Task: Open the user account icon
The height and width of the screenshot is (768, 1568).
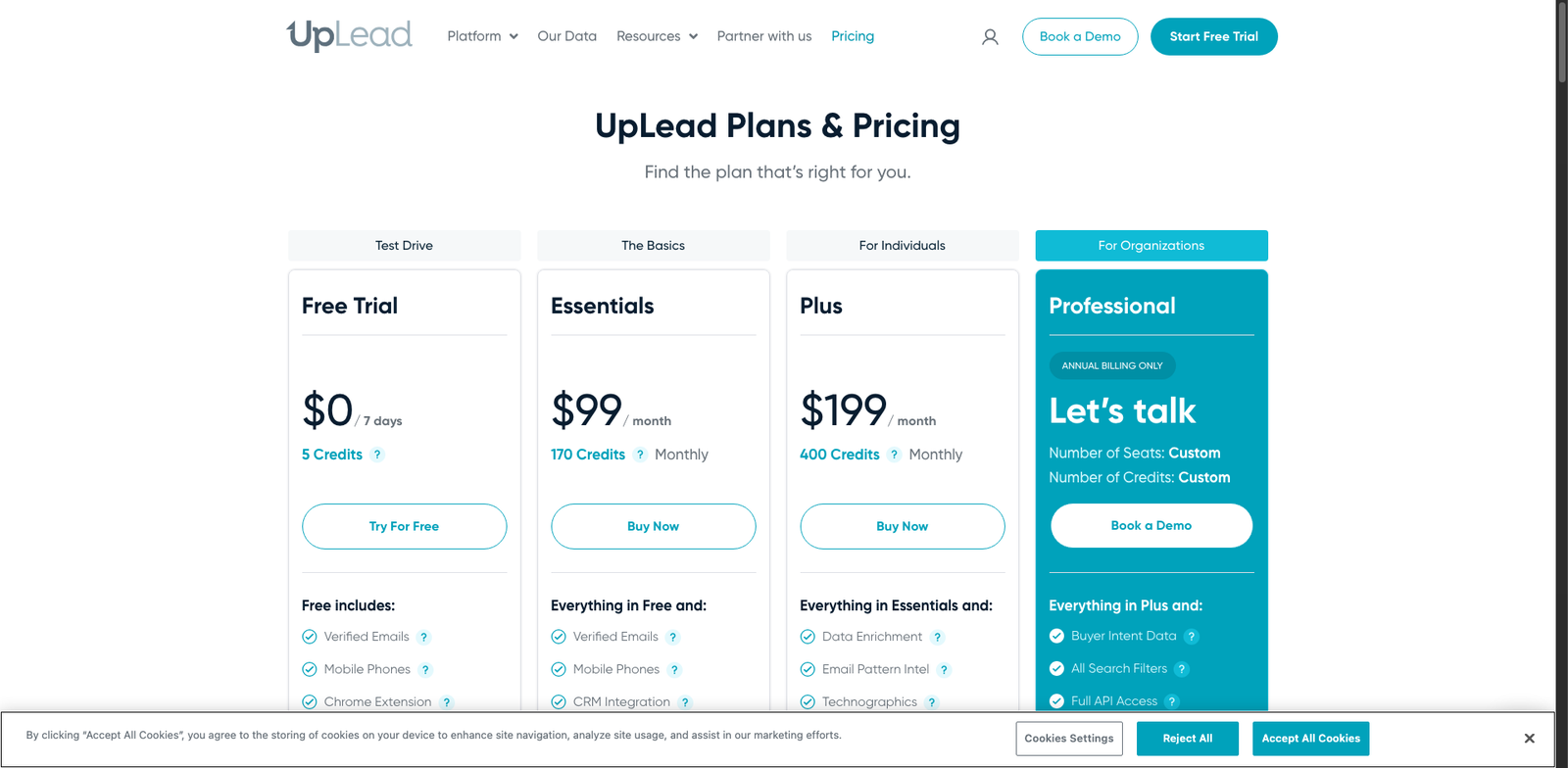Action: [x=989, y=36]
